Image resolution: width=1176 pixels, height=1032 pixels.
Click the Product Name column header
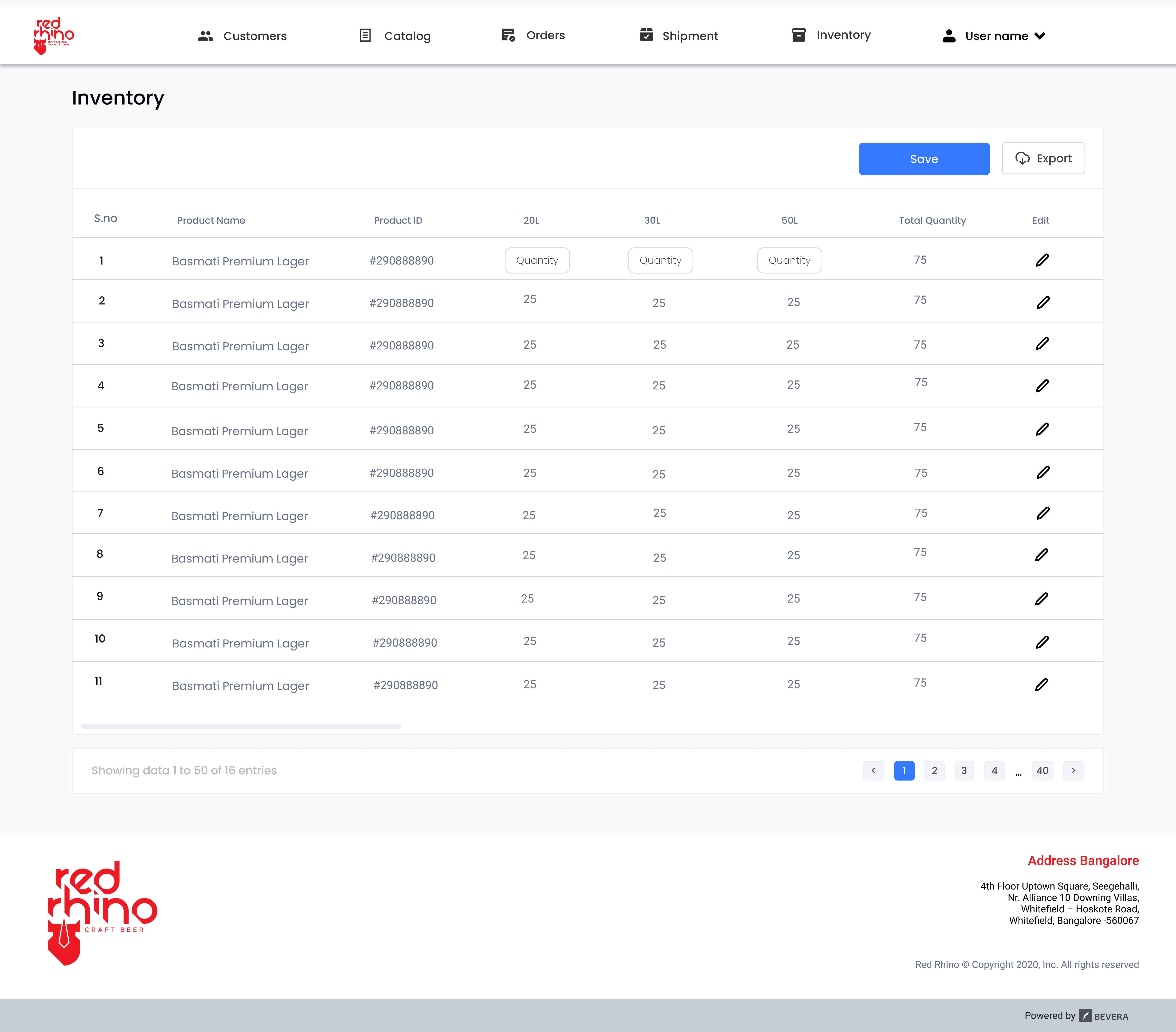click(x=211, y=220)
